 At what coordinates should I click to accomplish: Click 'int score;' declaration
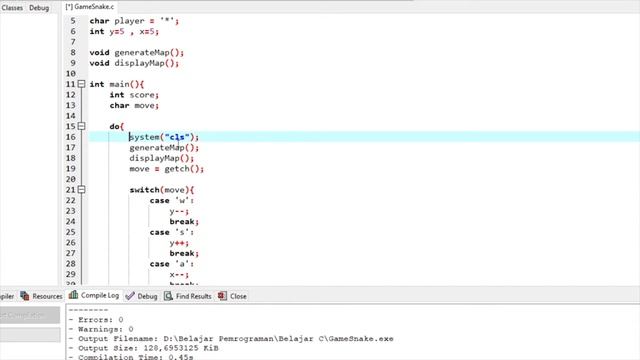click(x=134, y=95)
